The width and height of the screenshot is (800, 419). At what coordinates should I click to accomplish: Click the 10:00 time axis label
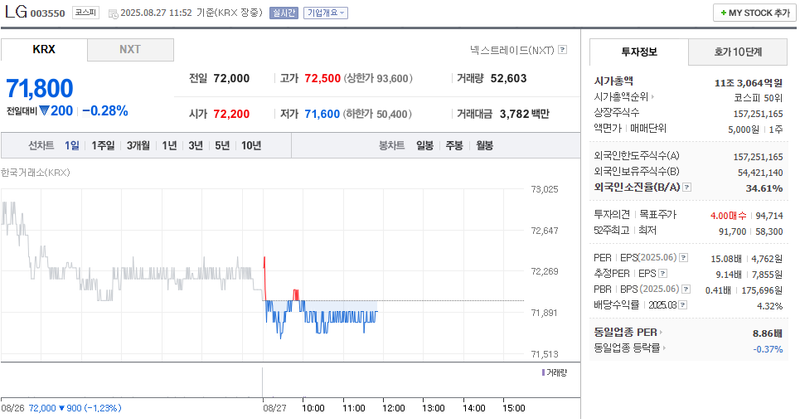(313, 408)
